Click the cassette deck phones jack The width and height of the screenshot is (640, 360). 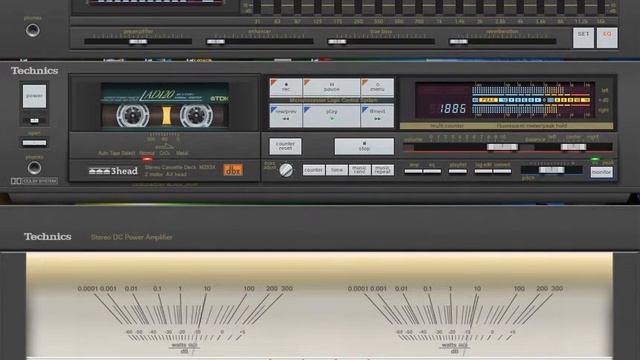[34, 167]
